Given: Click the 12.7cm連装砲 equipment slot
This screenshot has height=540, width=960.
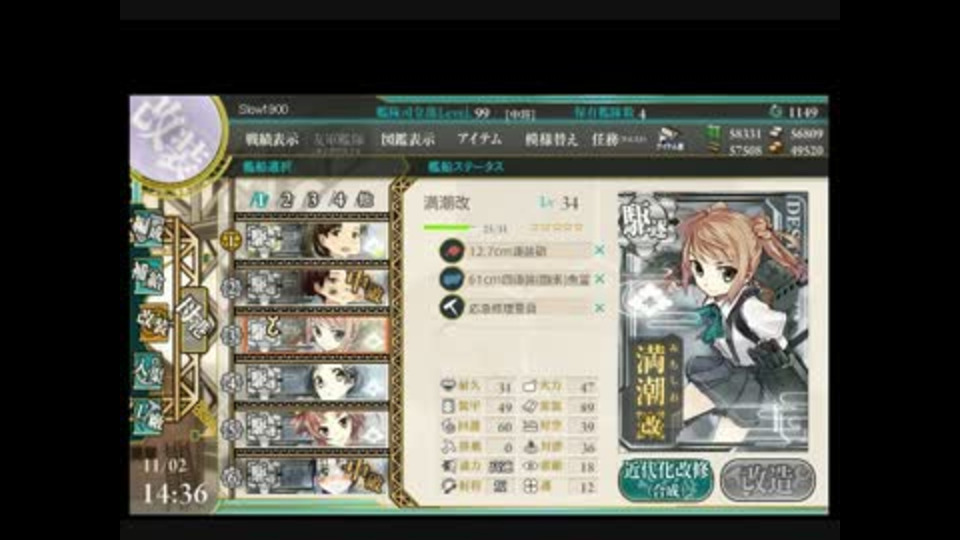Looking at the screenshot, I should (516, 251).
